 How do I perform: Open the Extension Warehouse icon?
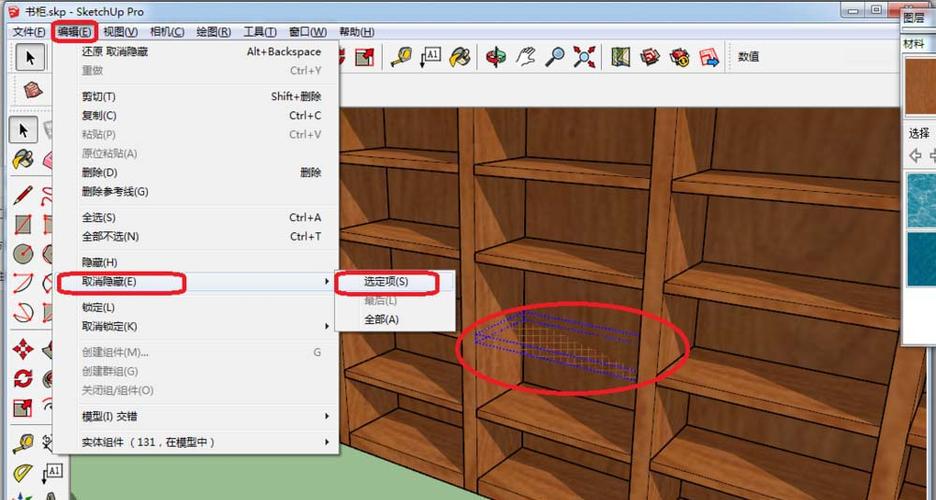pos(679,57)
